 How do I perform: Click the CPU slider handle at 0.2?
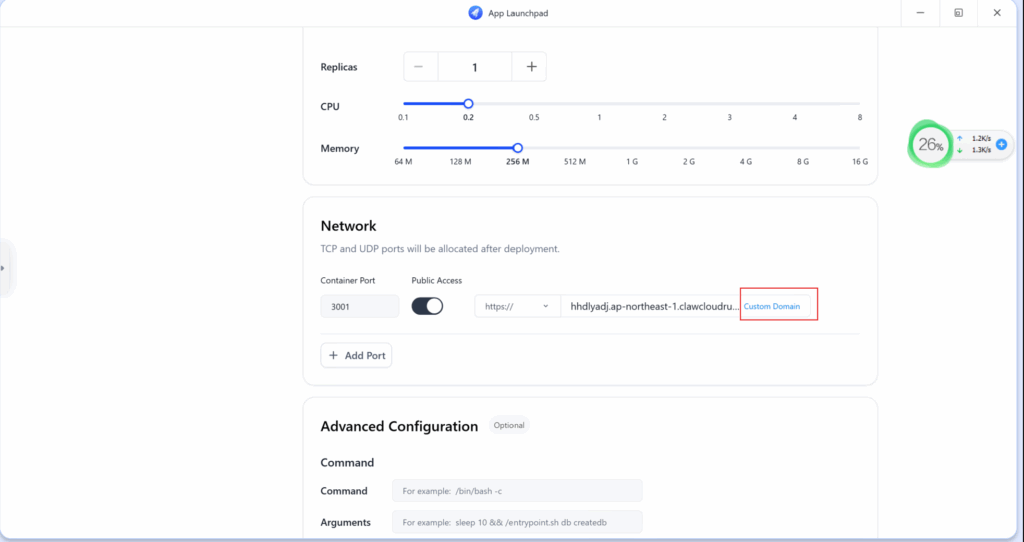[468, 104]
